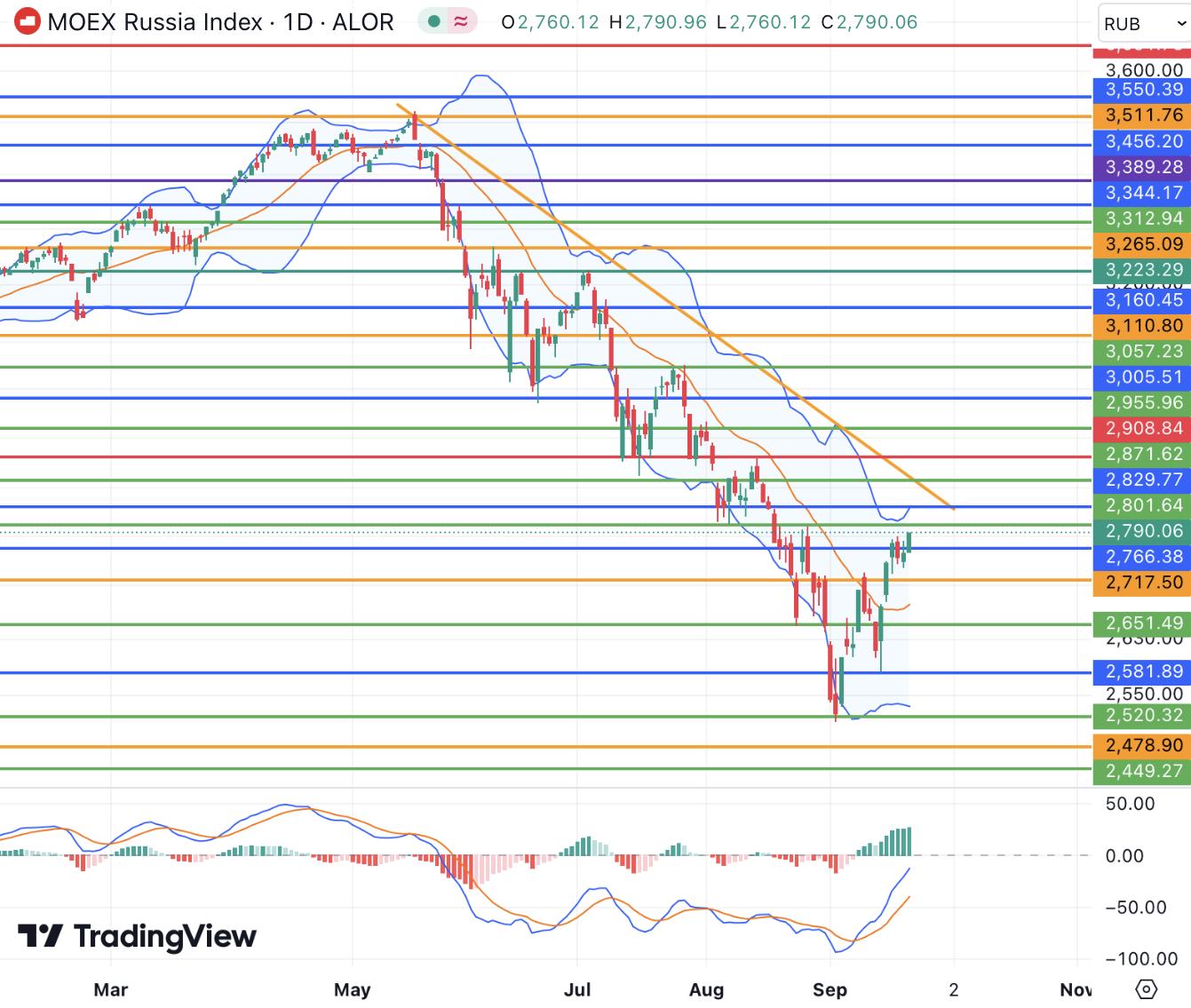Click the open value O2,760.12
1191x1008 pixels.
pos(551,22)
